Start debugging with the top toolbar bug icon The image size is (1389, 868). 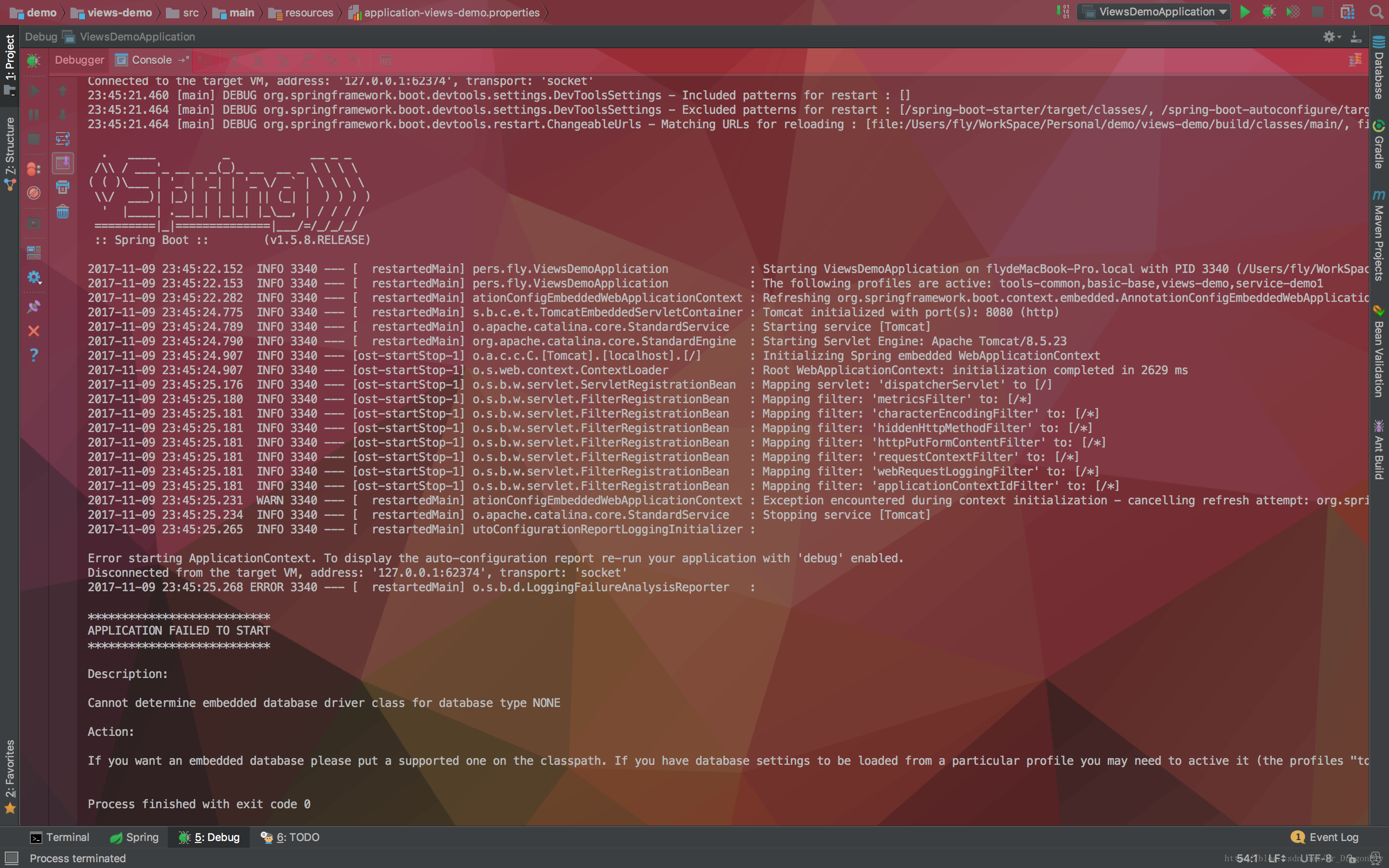(x=1269, y=12)
